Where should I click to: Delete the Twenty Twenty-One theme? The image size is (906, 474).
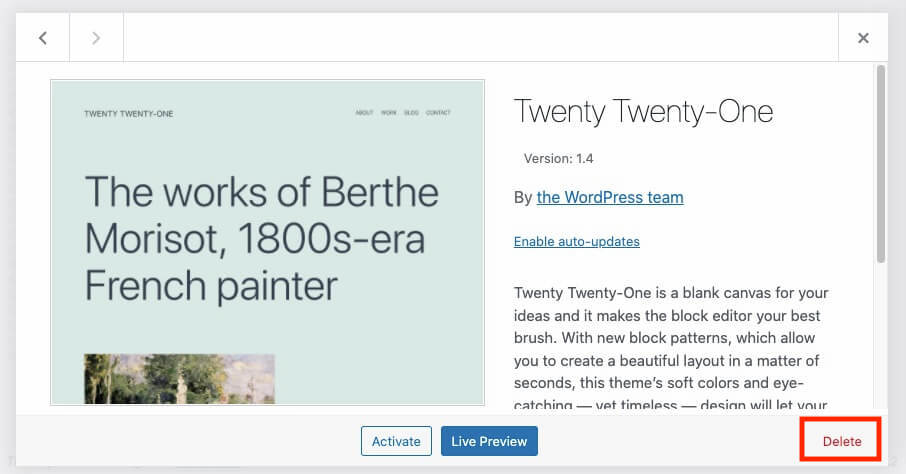841,441
